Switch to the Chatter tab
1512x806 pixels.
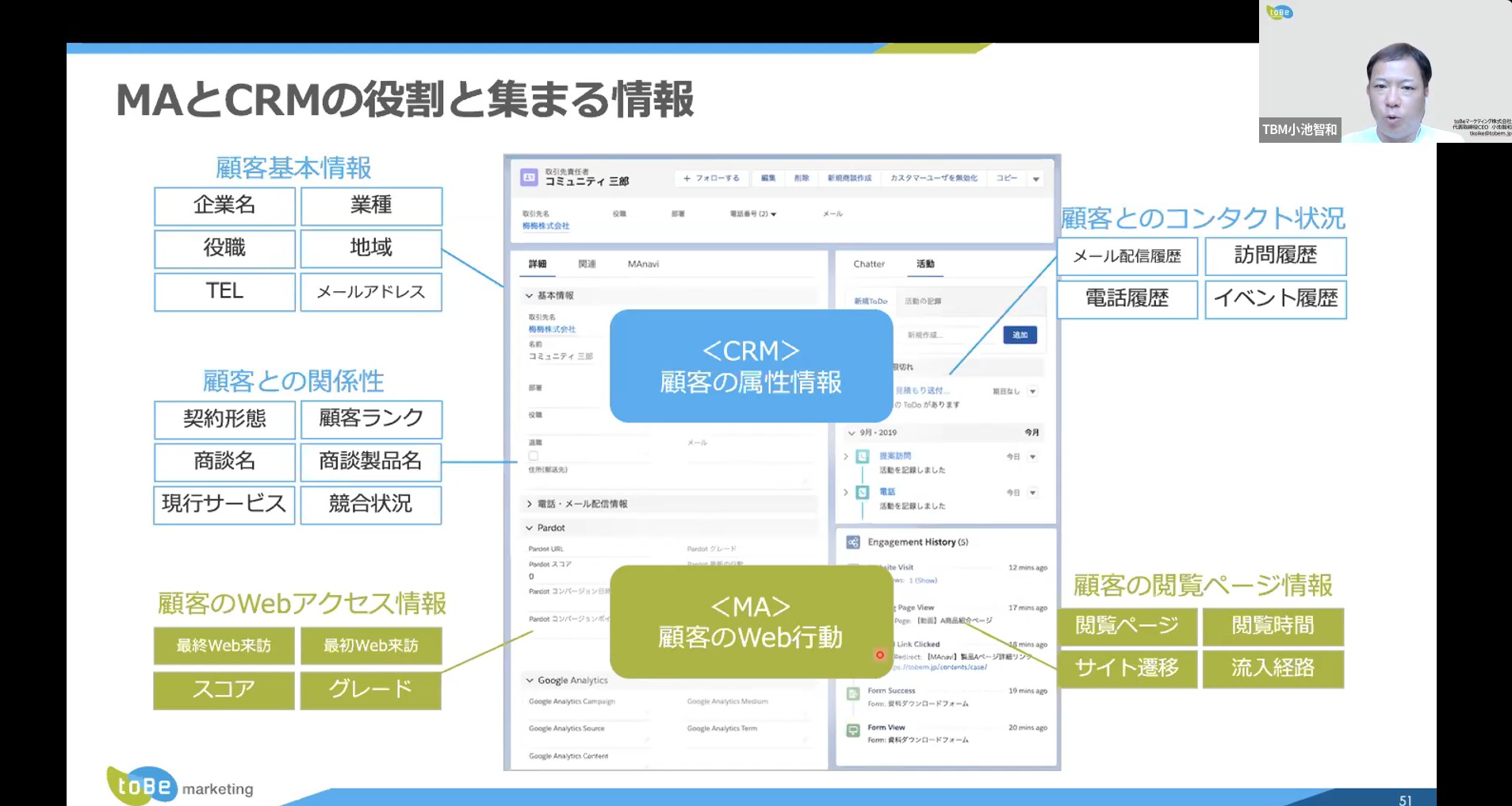[869, 264]
